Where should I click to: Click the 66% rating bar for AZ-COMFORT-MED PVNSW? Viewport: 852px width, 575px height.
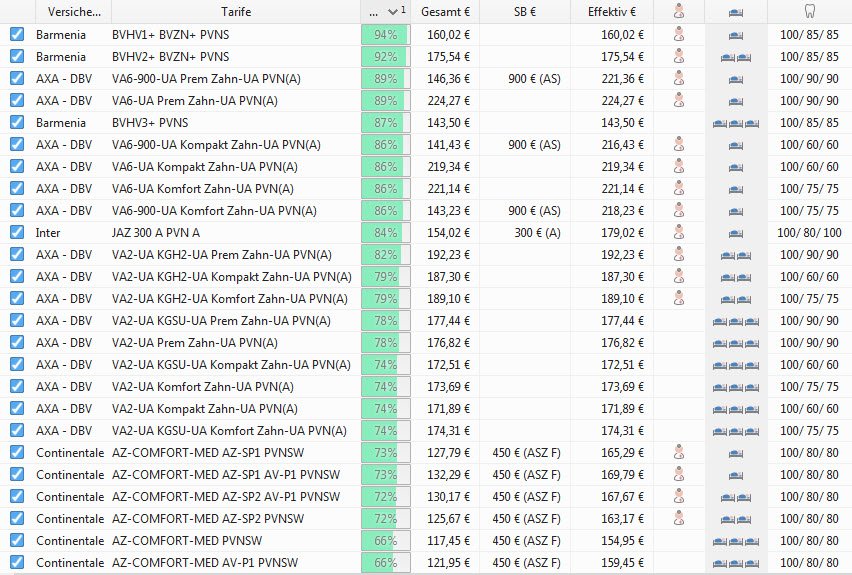[x=386, y=541]
